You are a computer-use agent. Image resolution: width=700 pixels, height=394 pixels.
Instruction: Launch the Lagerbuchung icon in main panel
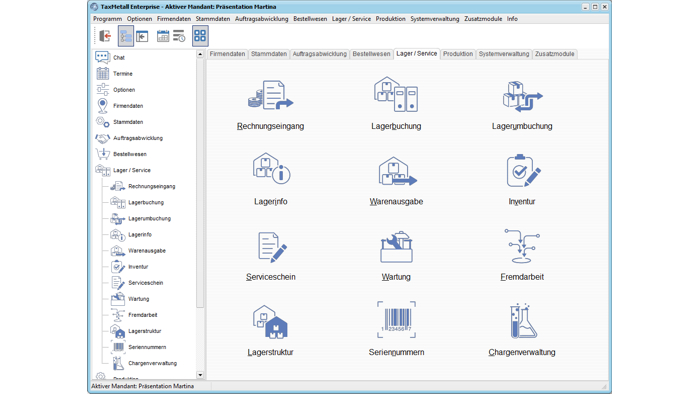[x=396, y=94]
